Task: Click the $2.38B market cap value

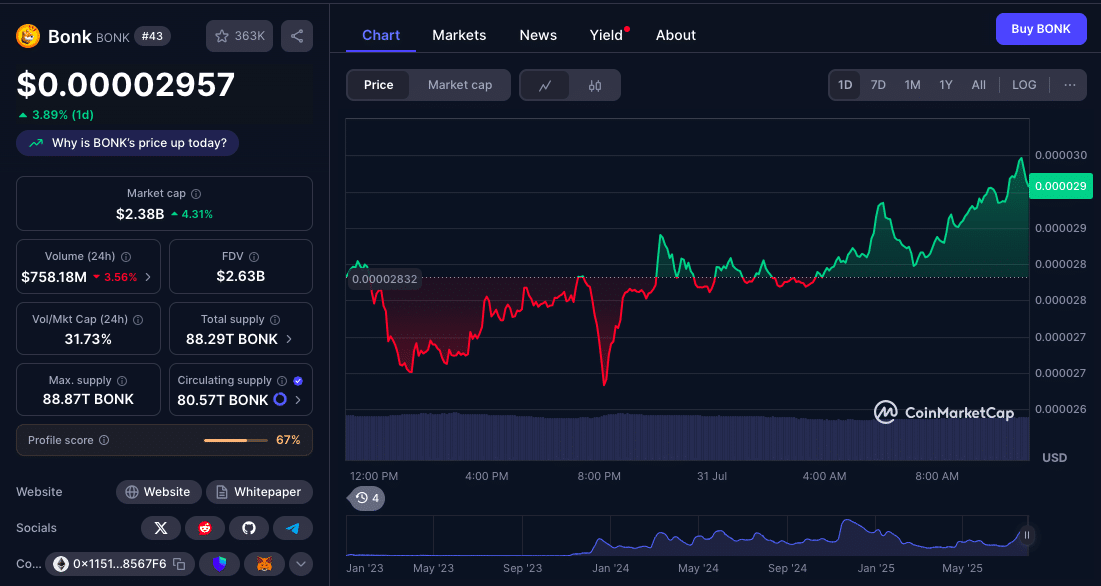Action: (x=140, y=214)
